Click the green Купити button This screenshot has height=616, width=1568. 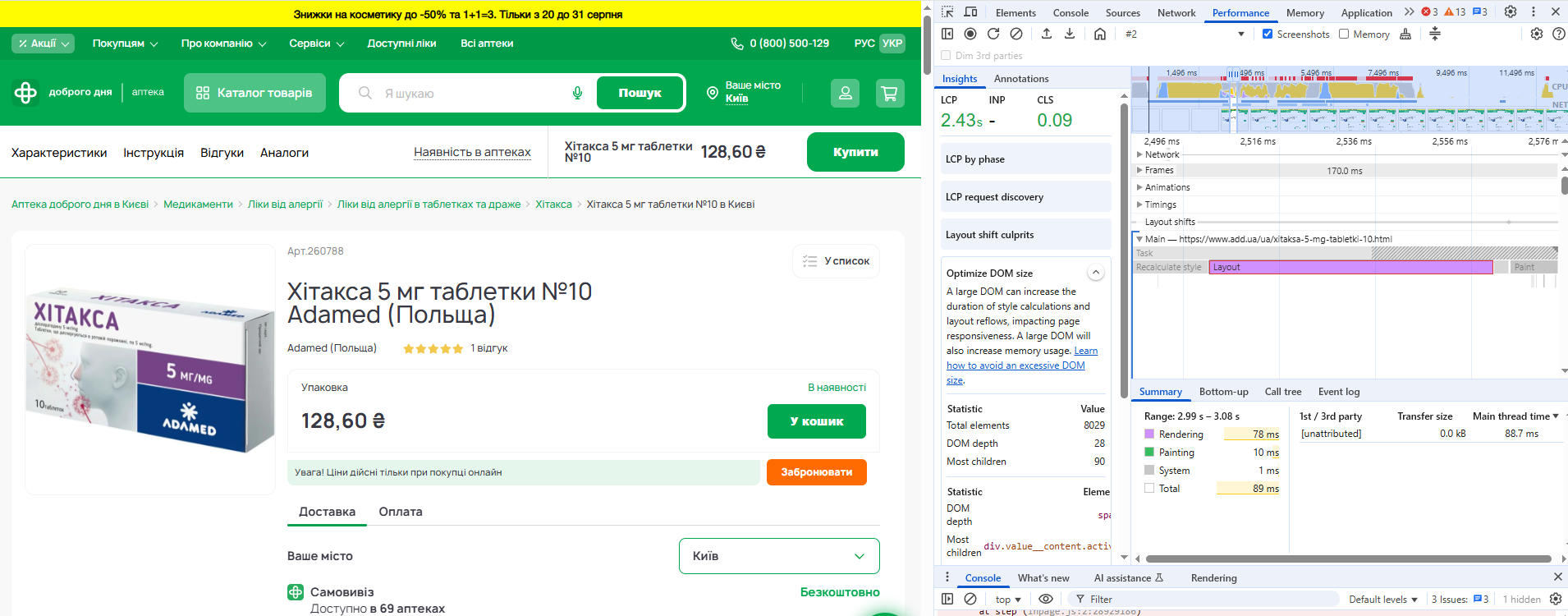[x=855, y=152]
